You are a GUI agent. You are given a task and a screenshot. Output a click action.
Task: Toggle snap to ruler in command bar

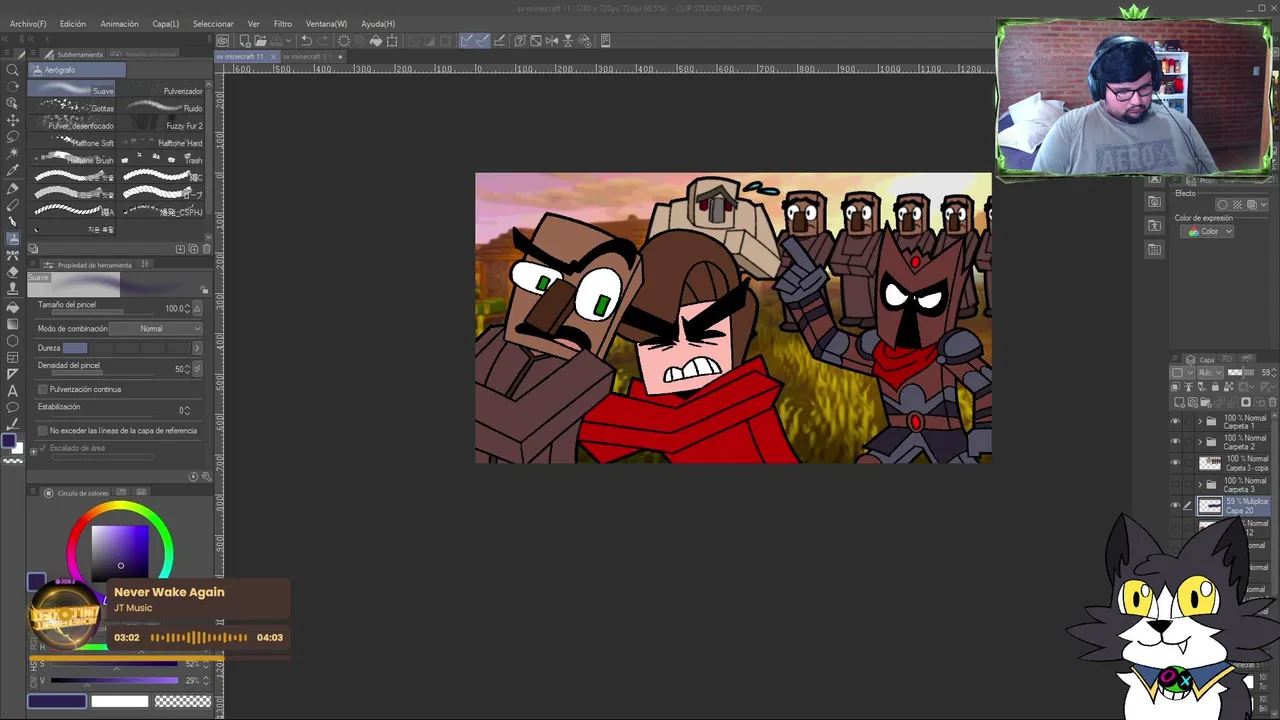tap(466, 41)
